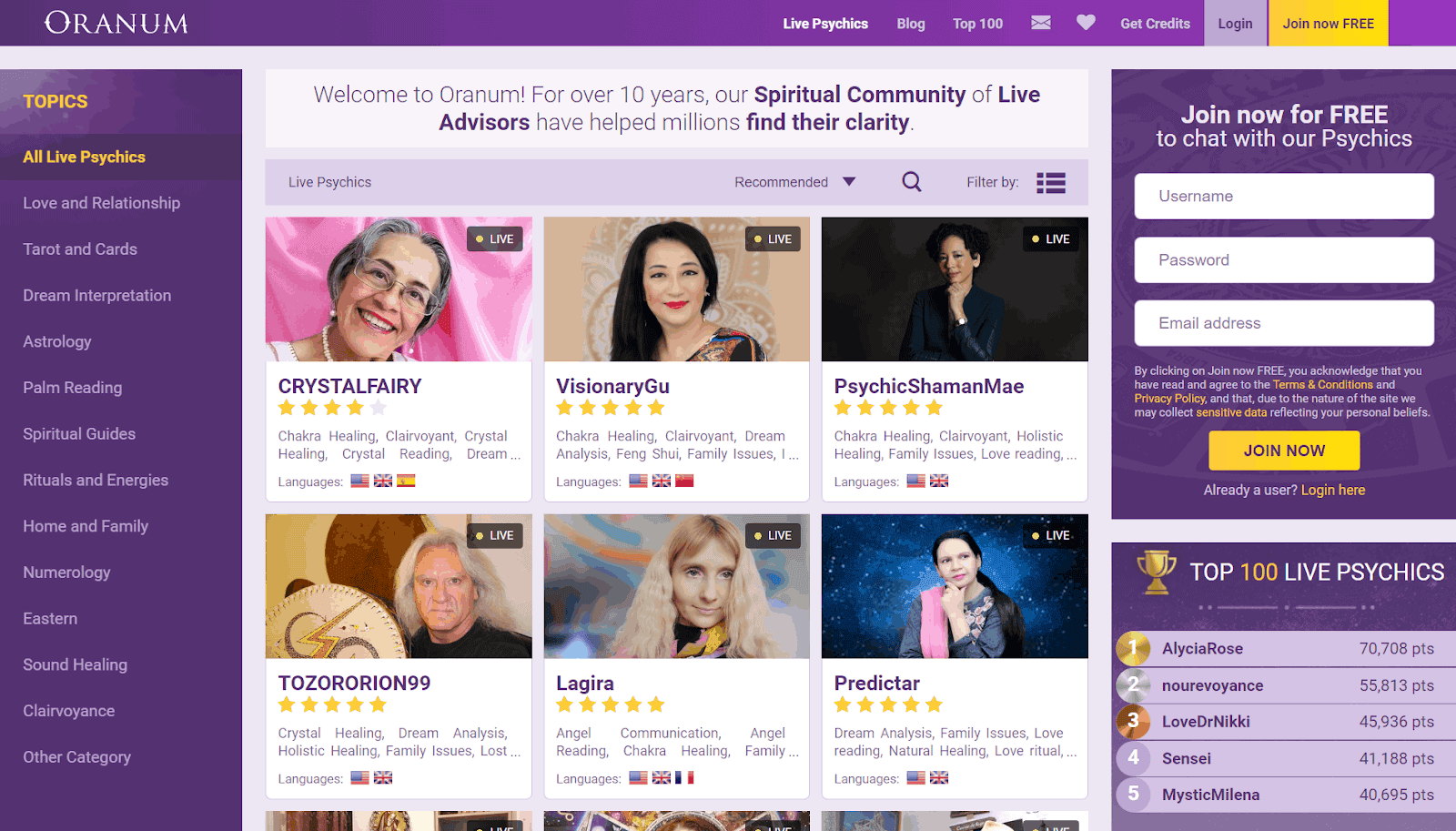
Task: Open Get Credits in header
Action: [x=1155, y=24]
